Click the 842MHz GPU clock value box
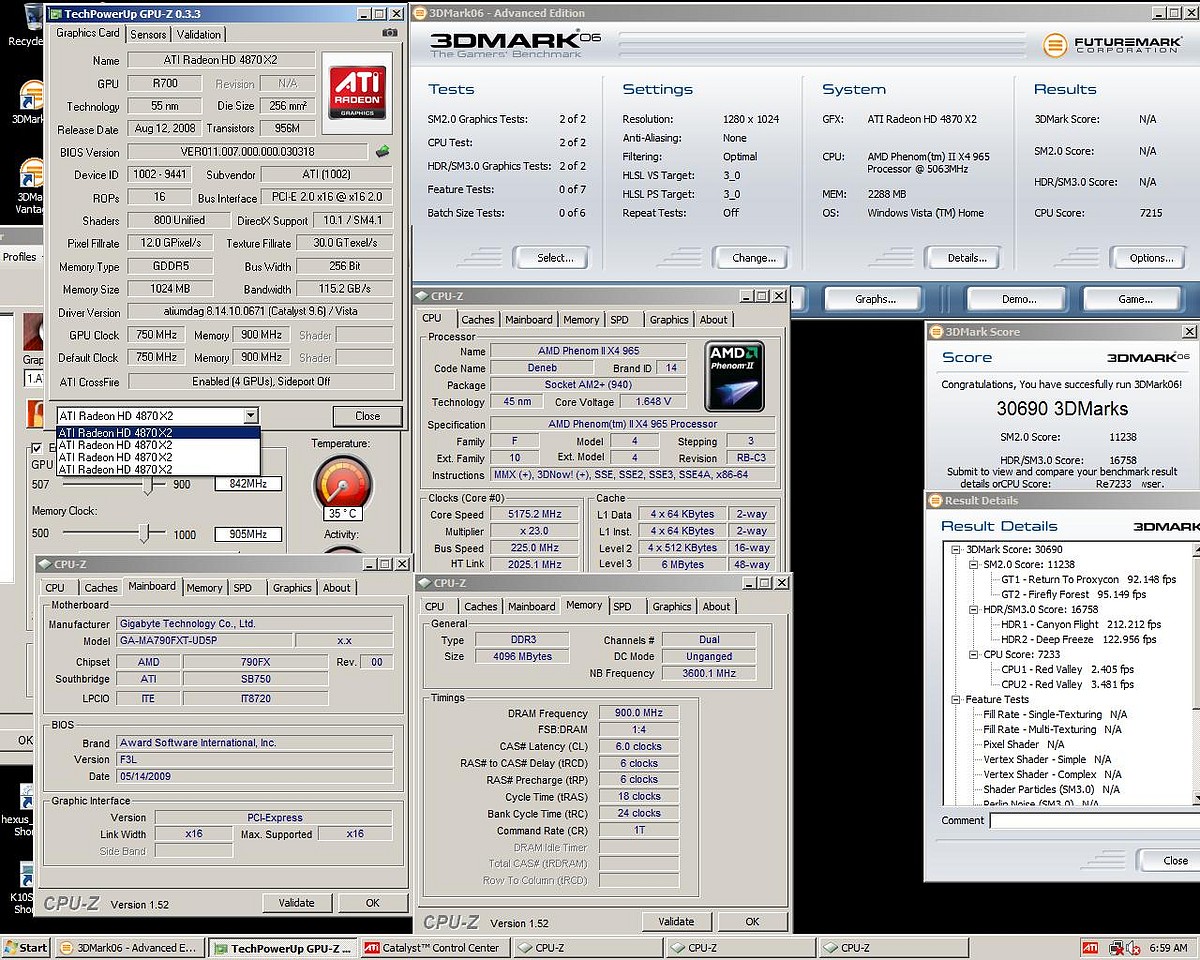 click(x=248, y=485)
